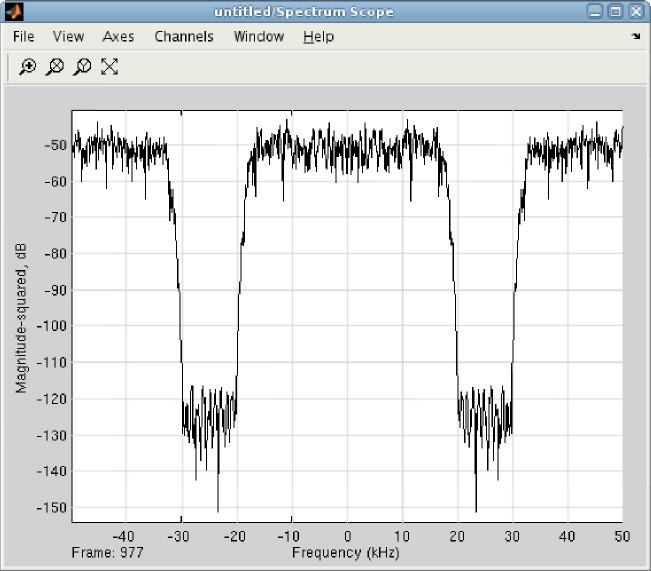Select the Zoom In tool
651x571 pixels.
[x=27, y=67]
